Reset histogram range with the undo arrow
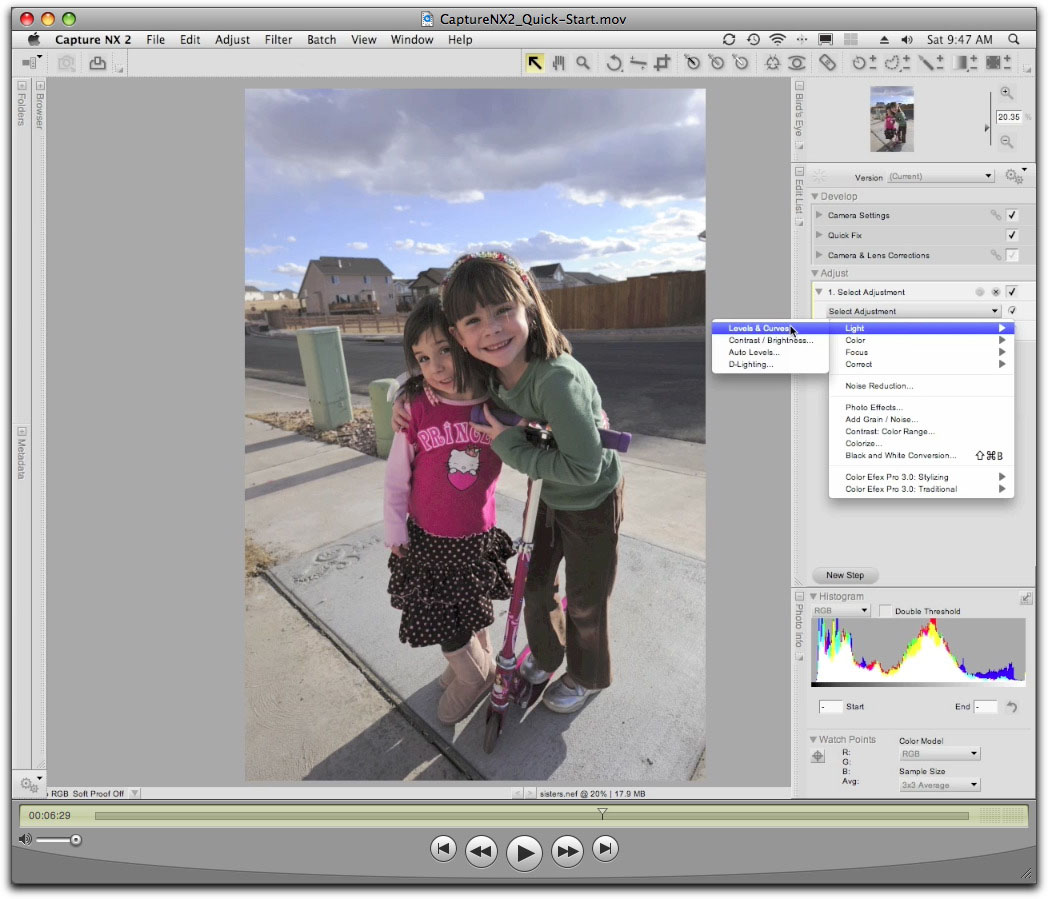The width and height of the screenshot is (1048, 899). pyautogui.click(x=1012, y=707)
